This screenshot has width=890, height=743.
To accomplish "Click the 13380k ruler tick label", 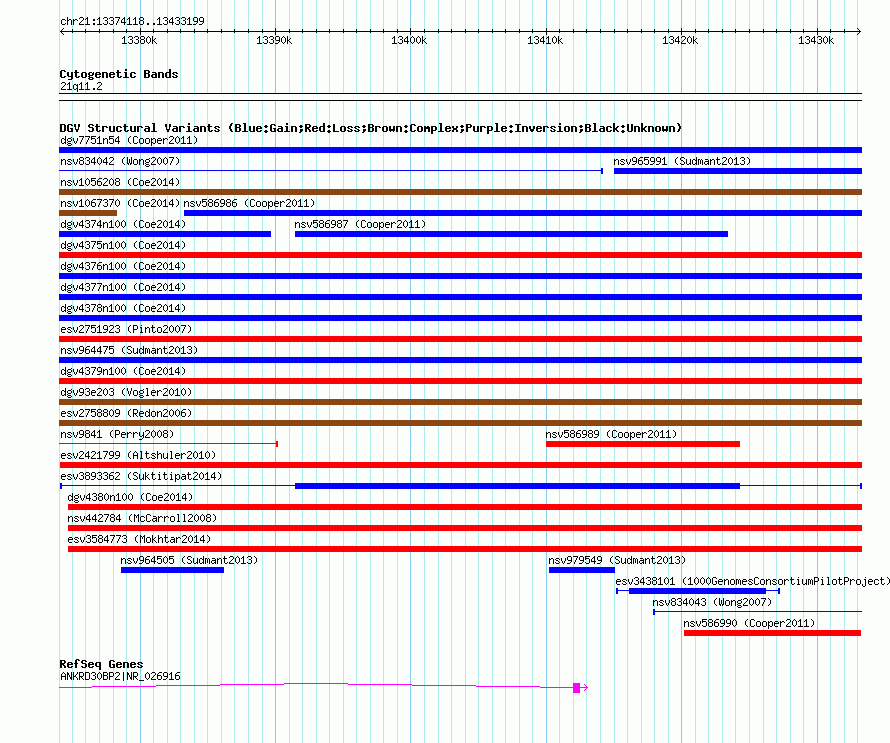I will tap(139, 40).
